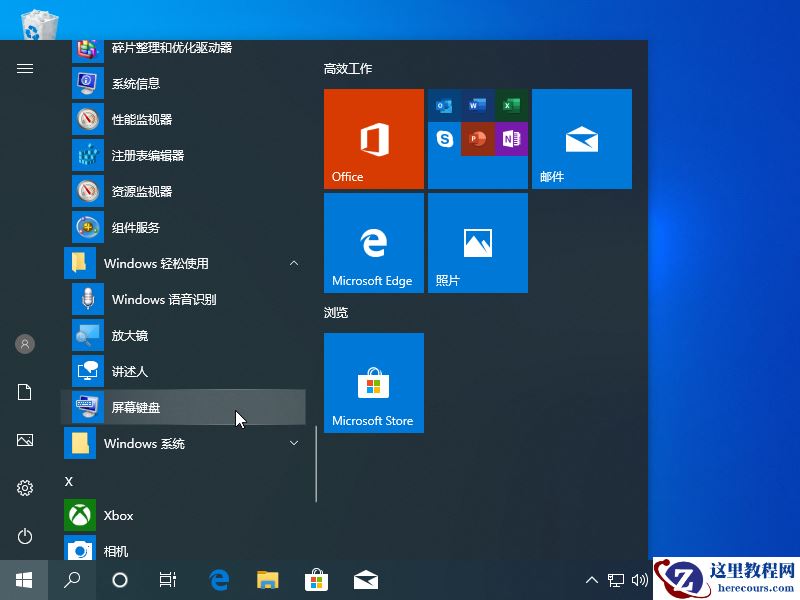Open the 照片 (Photos) tile
The width and height of the screenshot is (800, 600).
click(477, 242)
